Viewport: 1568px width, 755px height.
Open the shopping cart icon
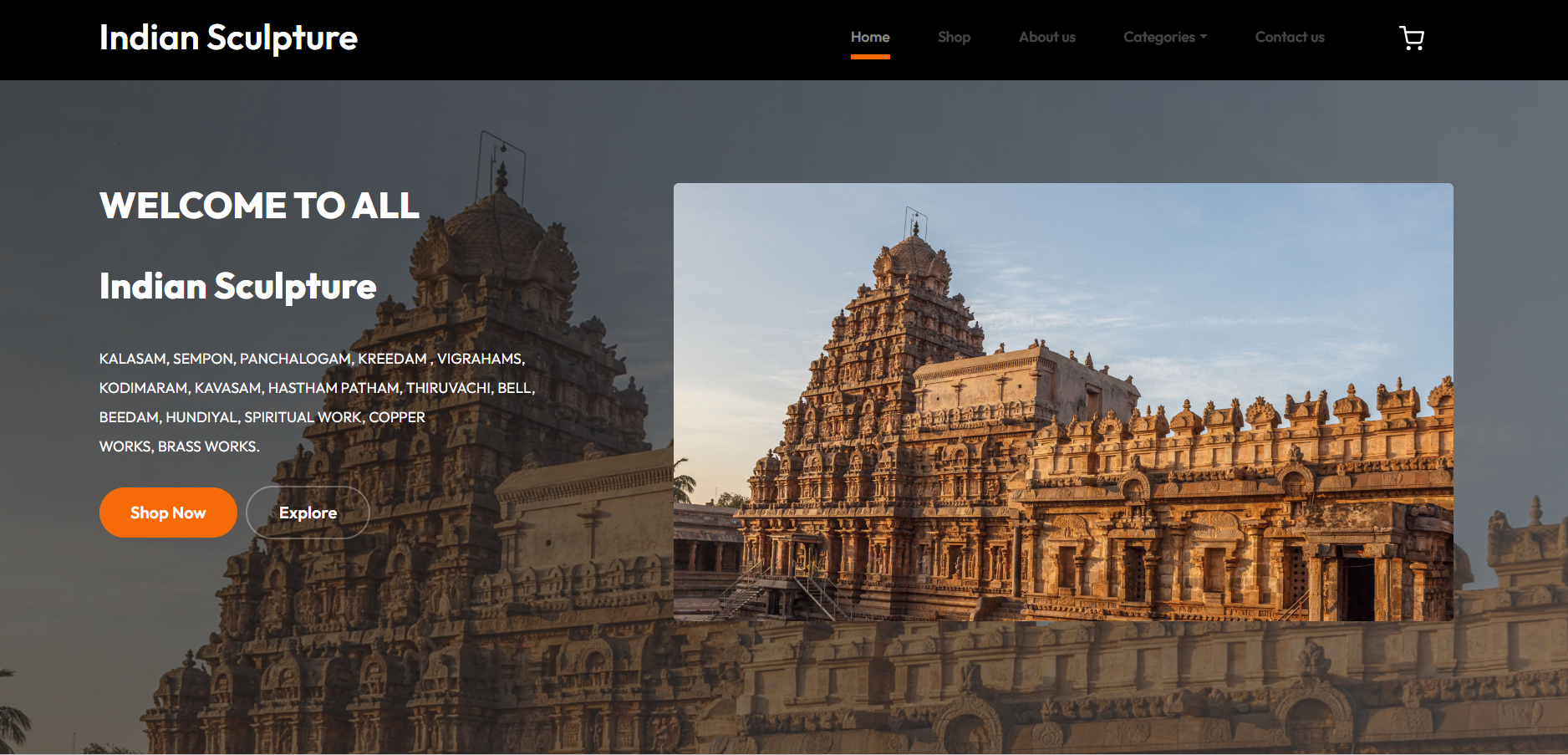pyautogui.click(x=1411, y=38)
